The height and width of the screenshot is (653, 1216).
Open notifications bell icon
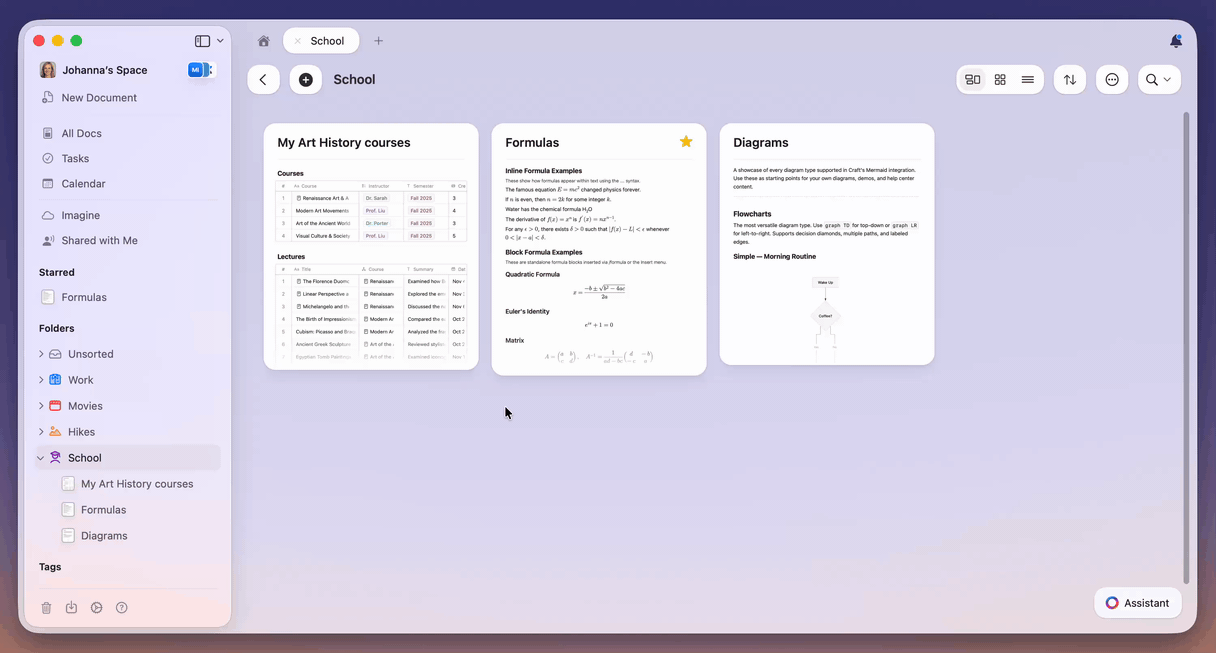click(x=1176, y=41)
